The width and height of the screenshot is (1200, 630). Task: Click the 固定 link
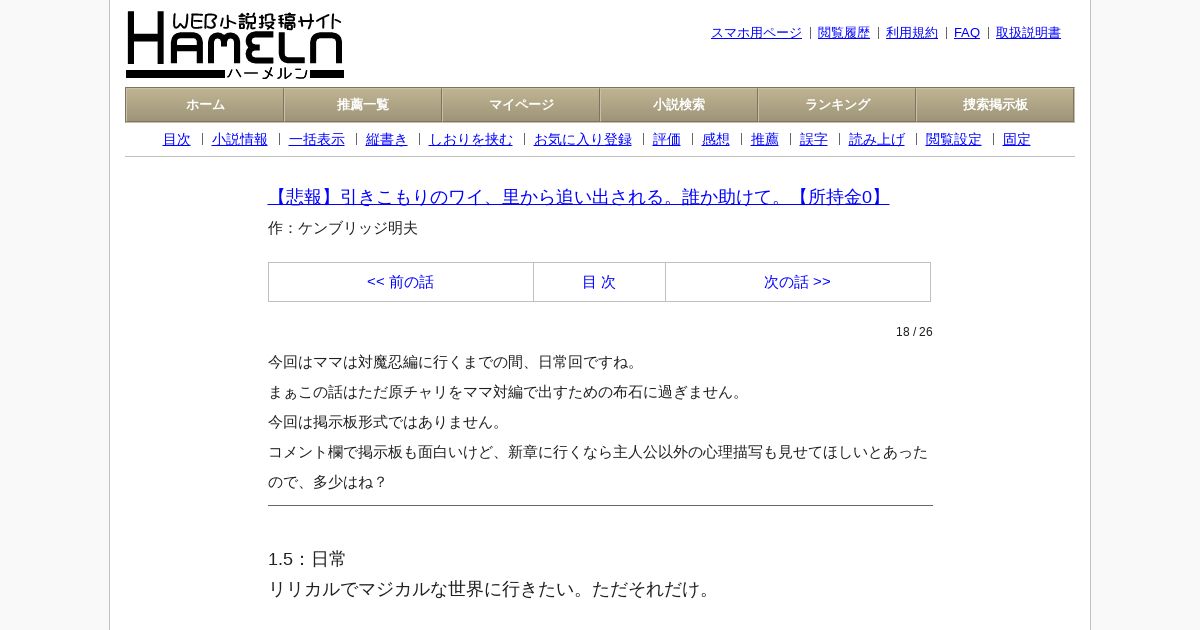click(1017, 139)
